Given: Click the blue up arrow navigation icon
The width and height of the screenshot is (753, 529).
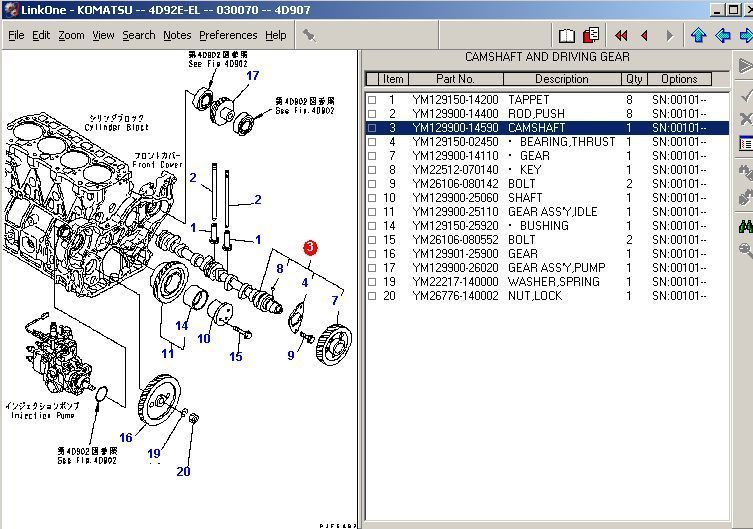Looking at the screenshot, I should [x=698, y=35].
